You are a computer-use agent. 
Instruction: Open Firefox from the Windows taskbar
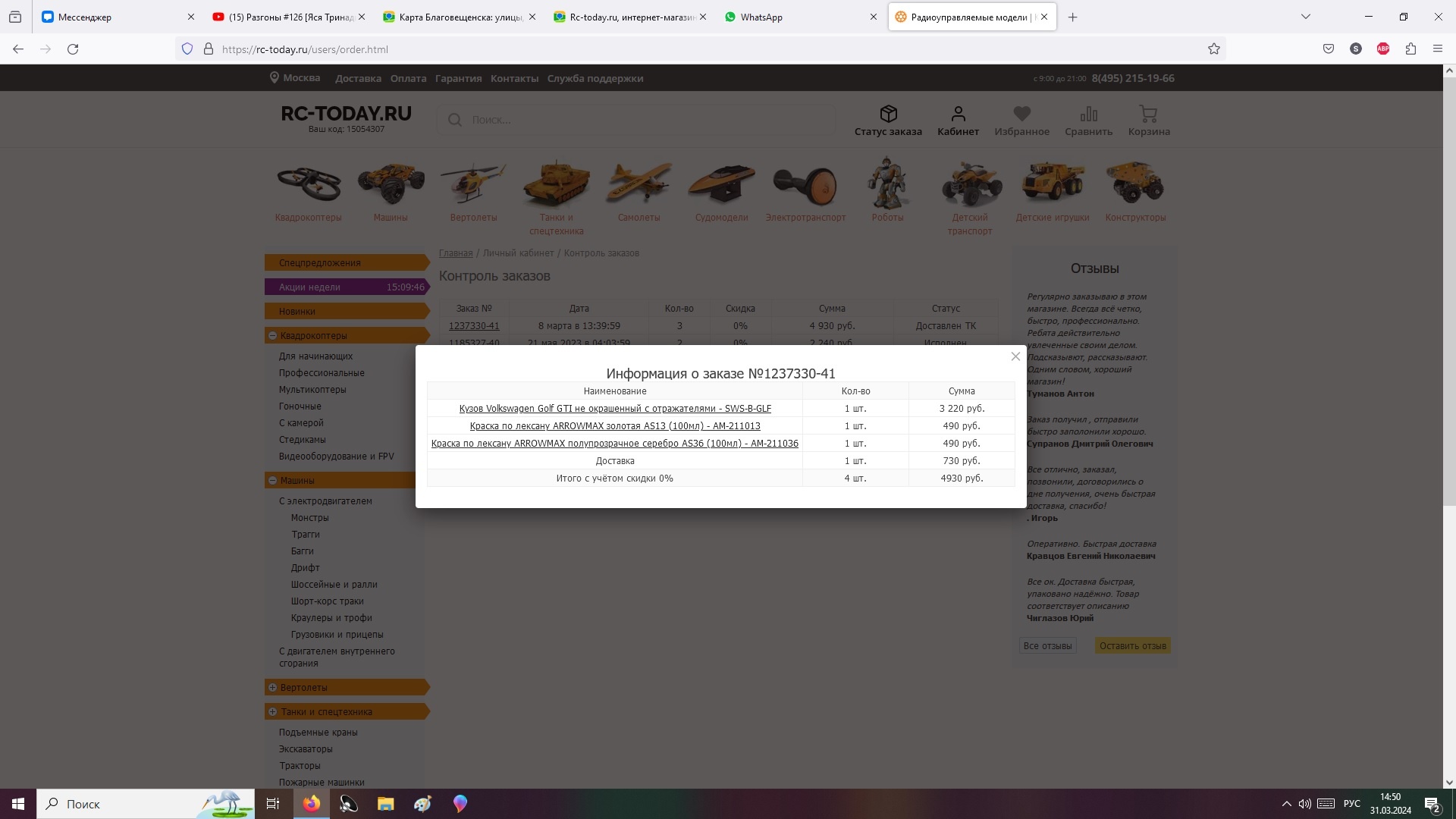(x=312, y=804)
